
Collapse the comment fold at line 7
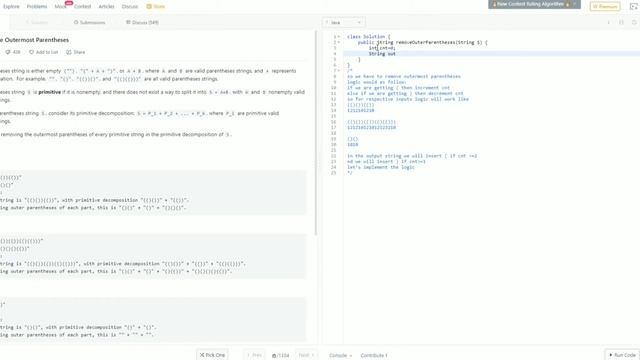point(339,71)
